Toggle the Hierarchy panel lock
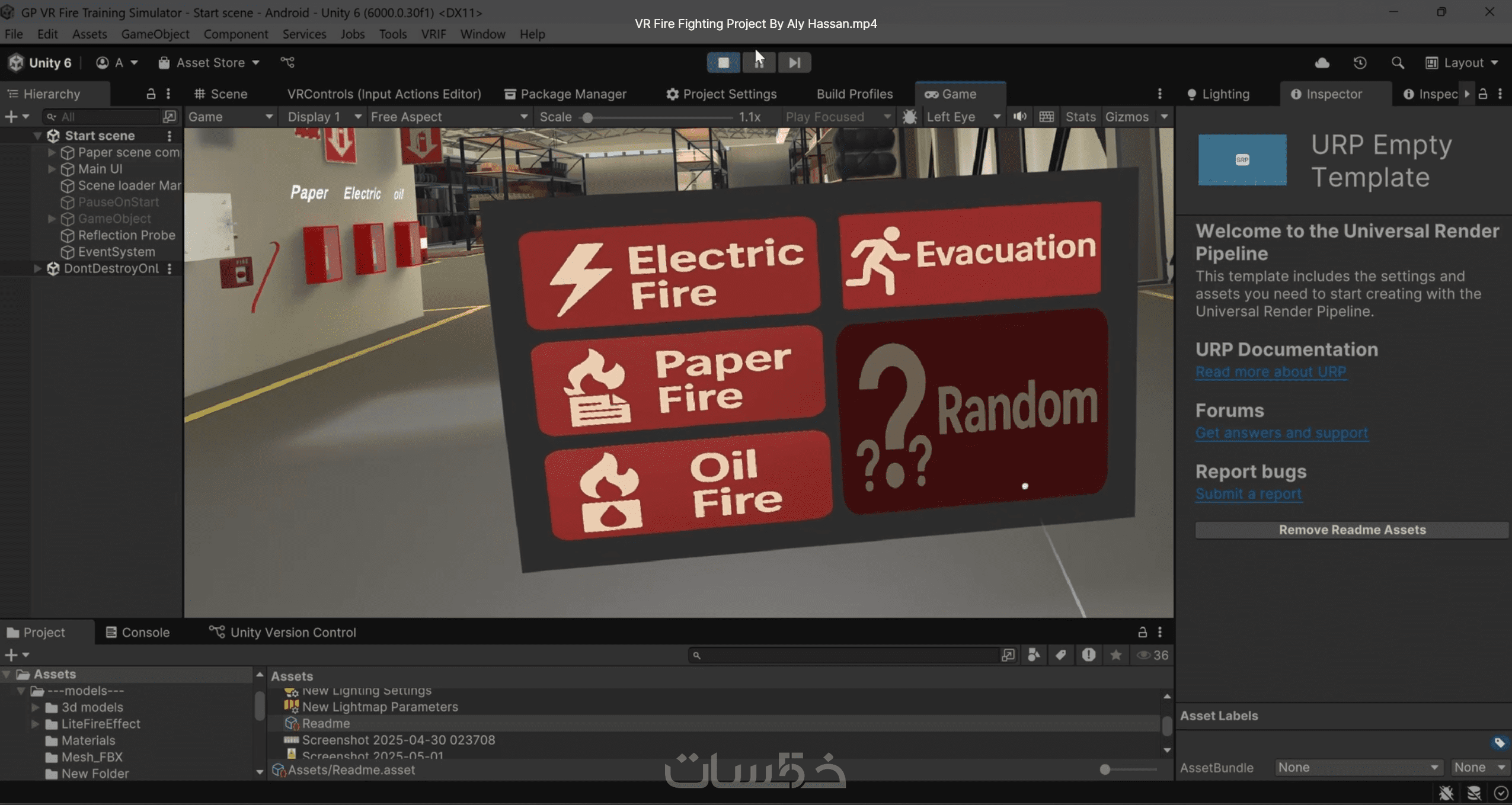The image size is (1512, 805). pyautogui.click(x=151, y=94)
